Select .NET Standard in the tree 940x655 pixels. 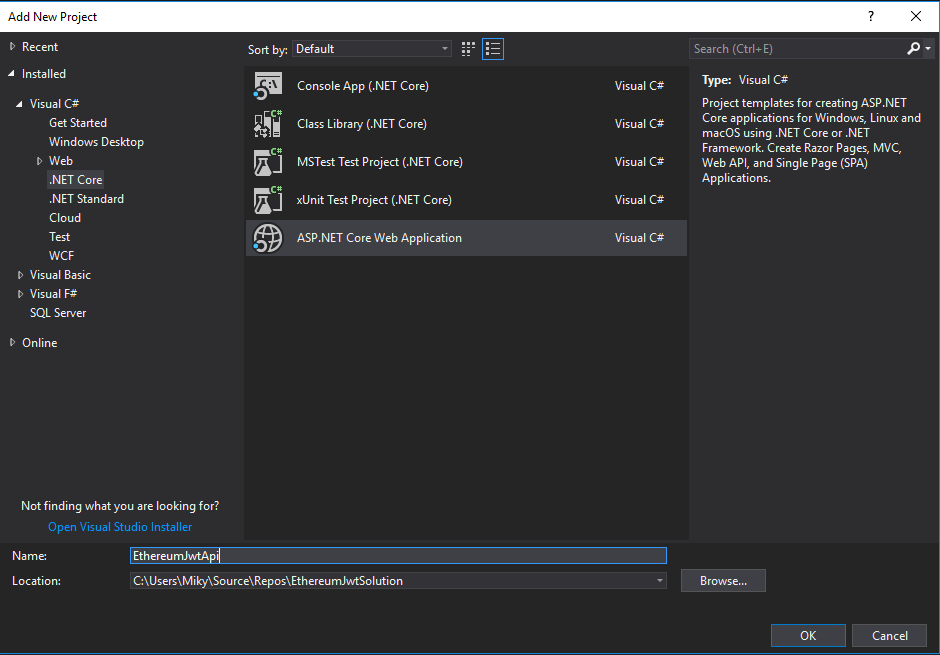[x=86, y=199]
